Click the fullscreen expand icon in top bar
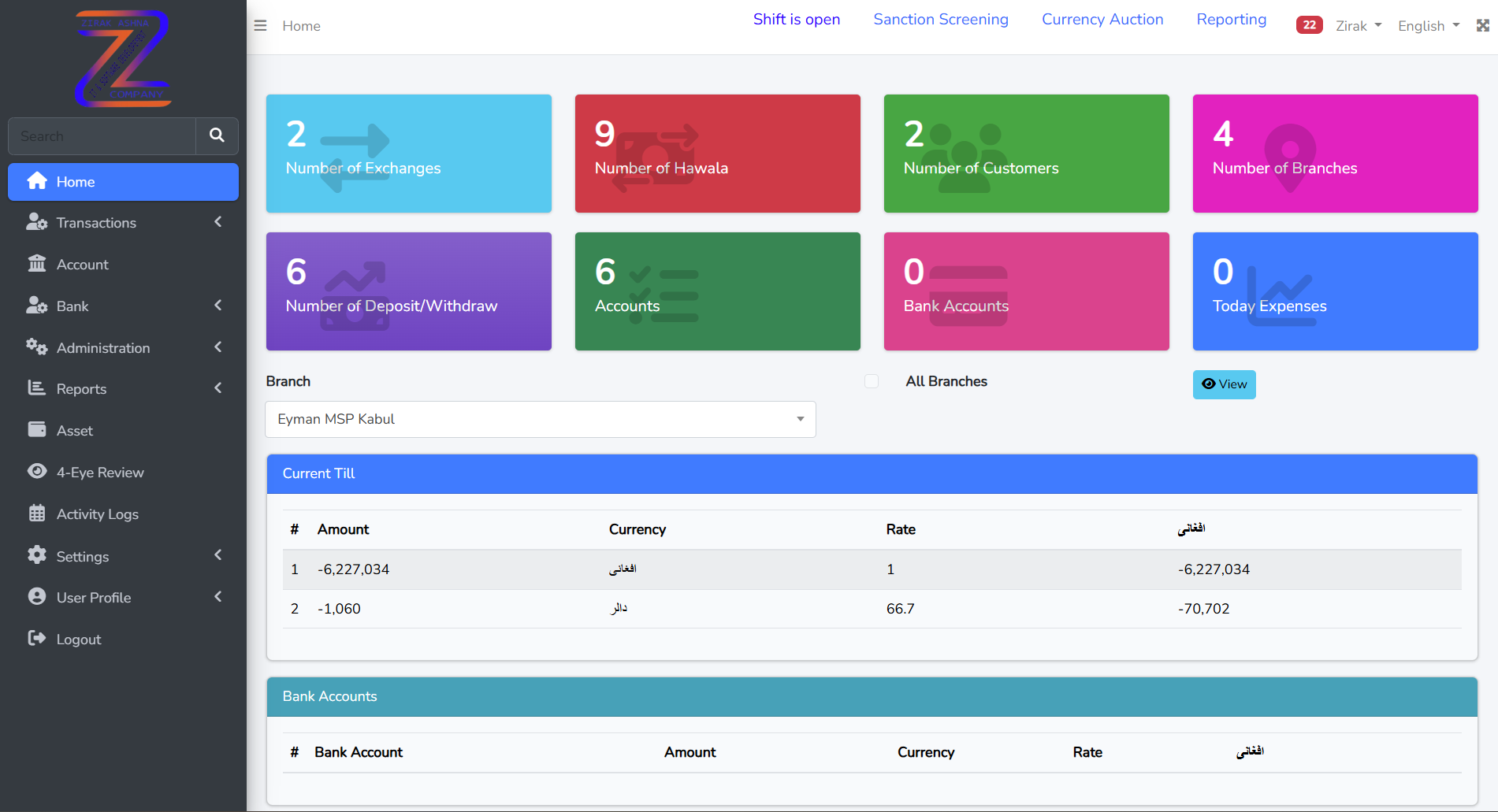 (1482, 26)
